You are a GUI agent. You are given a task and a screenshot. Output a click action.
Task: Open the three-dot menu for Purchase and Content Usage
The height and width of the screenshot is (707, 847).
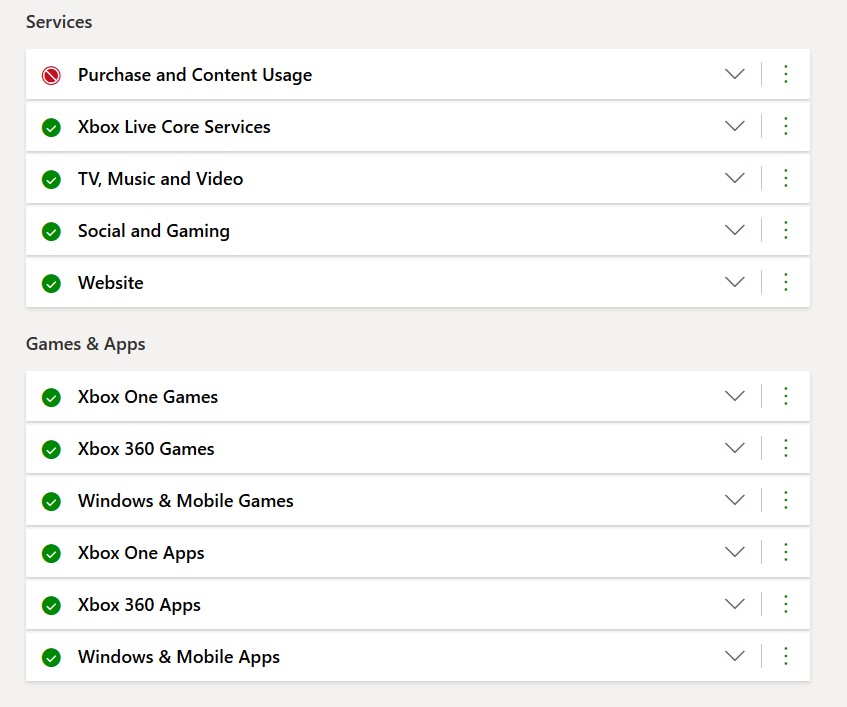coord(786,74)
